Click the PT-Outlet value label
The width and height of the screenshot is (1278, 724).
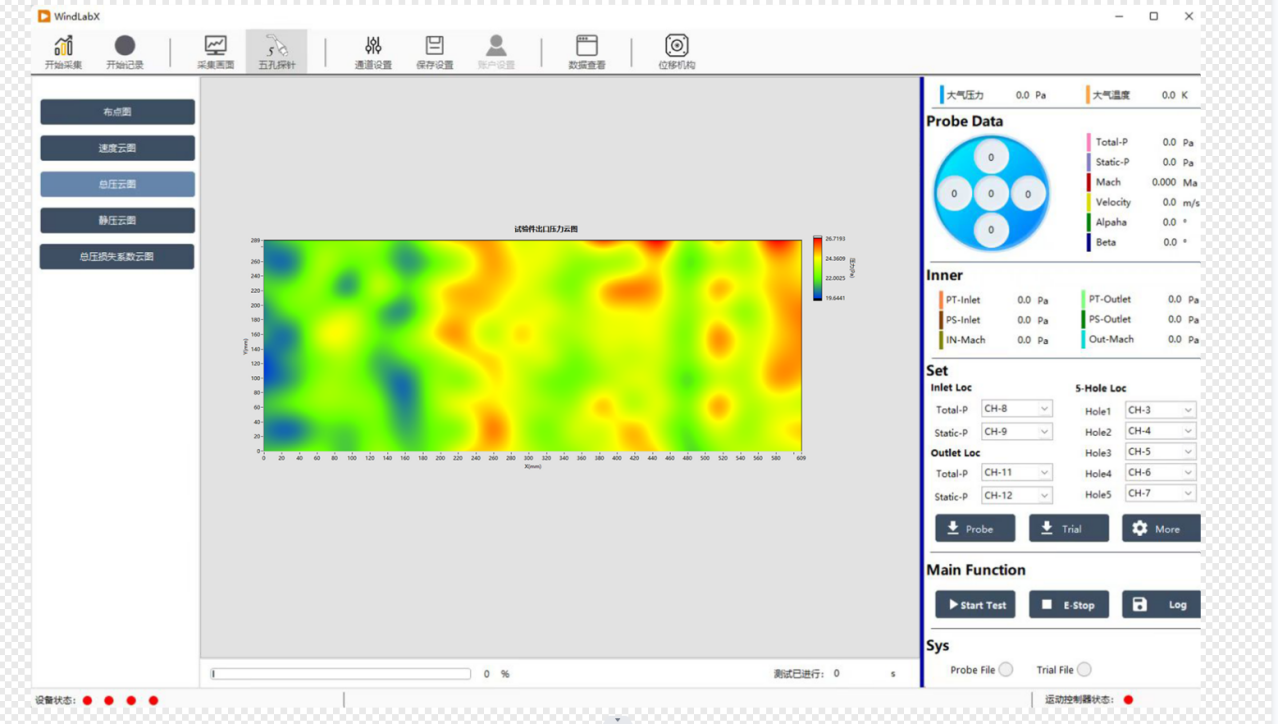pos(1110,299)
